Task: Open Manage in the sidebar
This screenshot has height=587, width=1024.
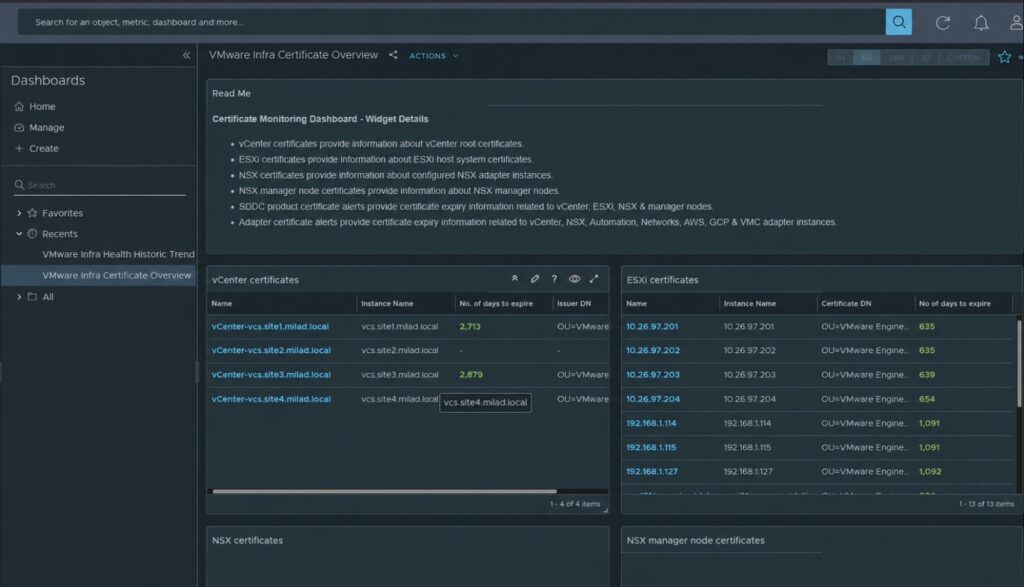Action: 46,127
